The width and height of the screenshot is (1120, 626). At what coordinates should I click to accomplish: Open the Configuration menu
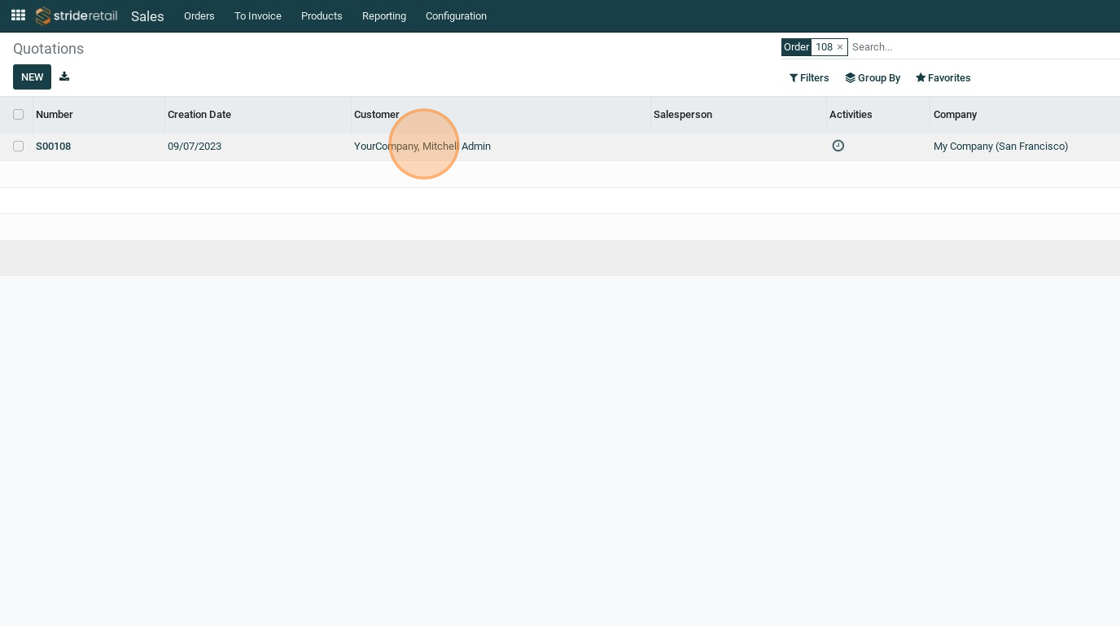point(456,16)
